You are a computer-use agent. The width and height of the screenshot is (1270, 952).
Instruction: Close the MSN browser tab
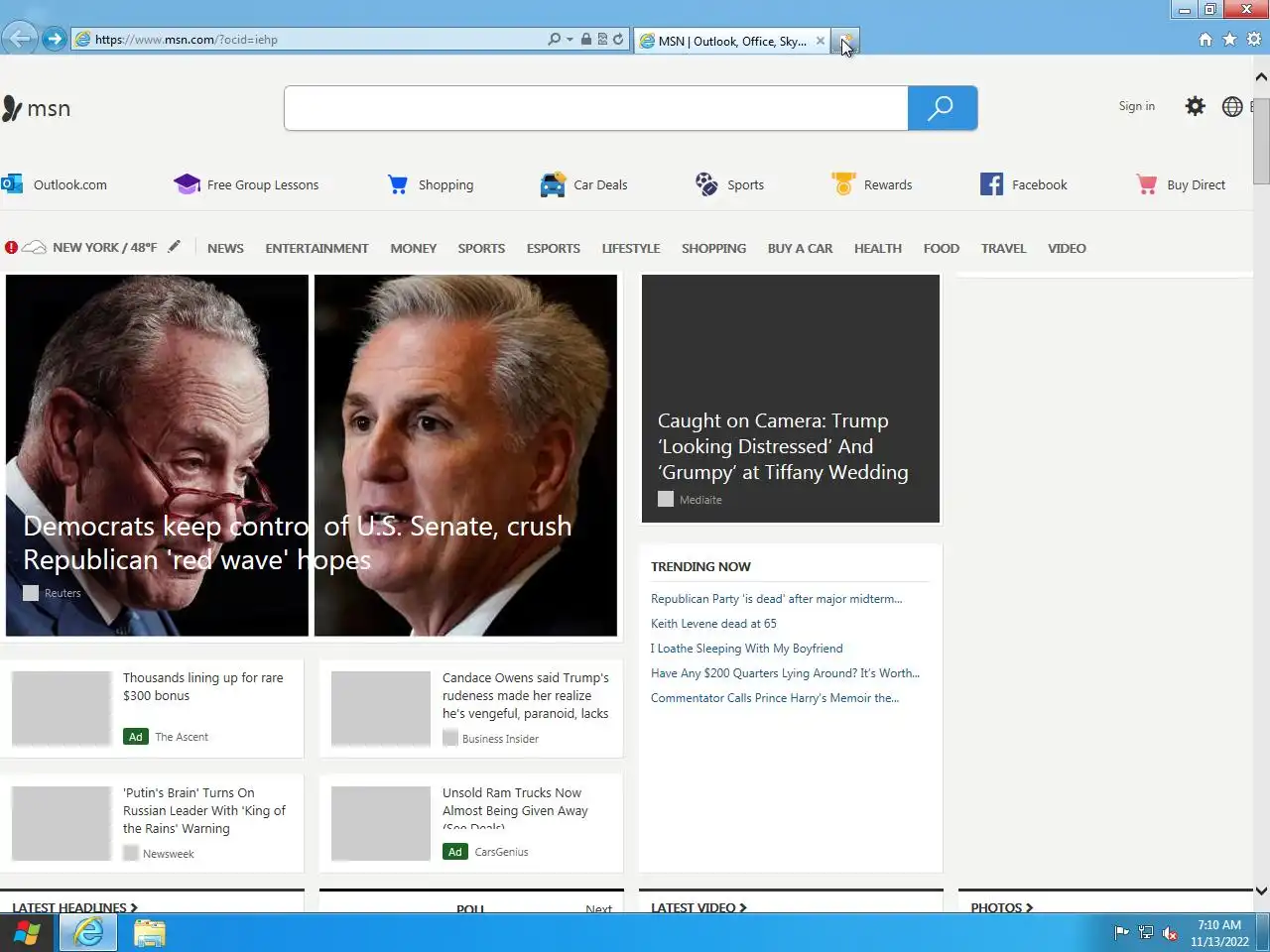point(821,41)
